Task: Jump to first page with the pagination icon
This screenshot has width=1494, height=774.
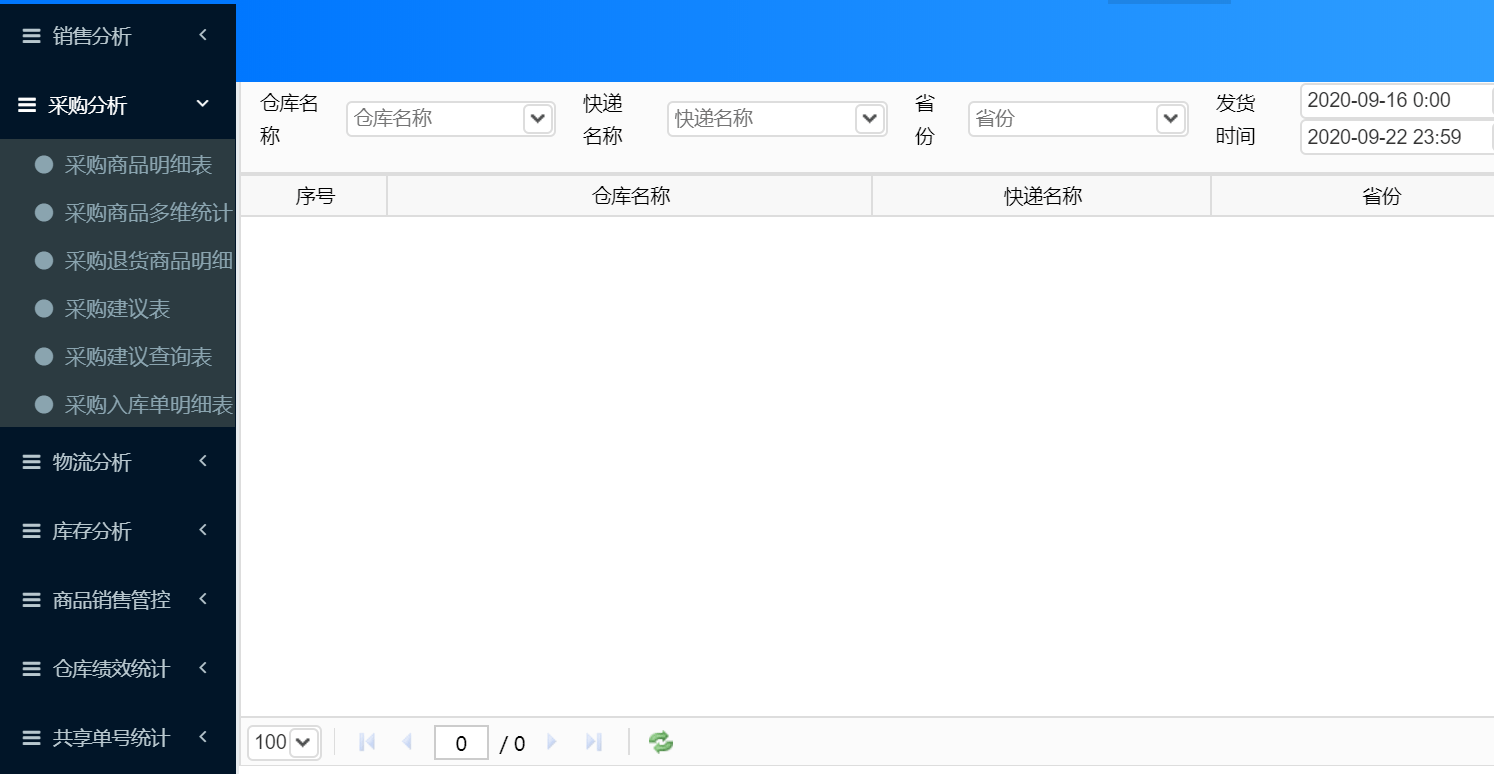Action: (x=366, y=742)
